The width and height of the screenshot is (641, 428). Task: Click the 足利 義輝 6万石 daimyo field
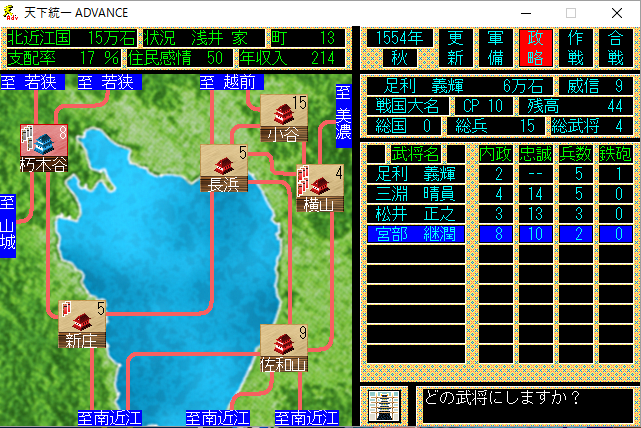460,86
